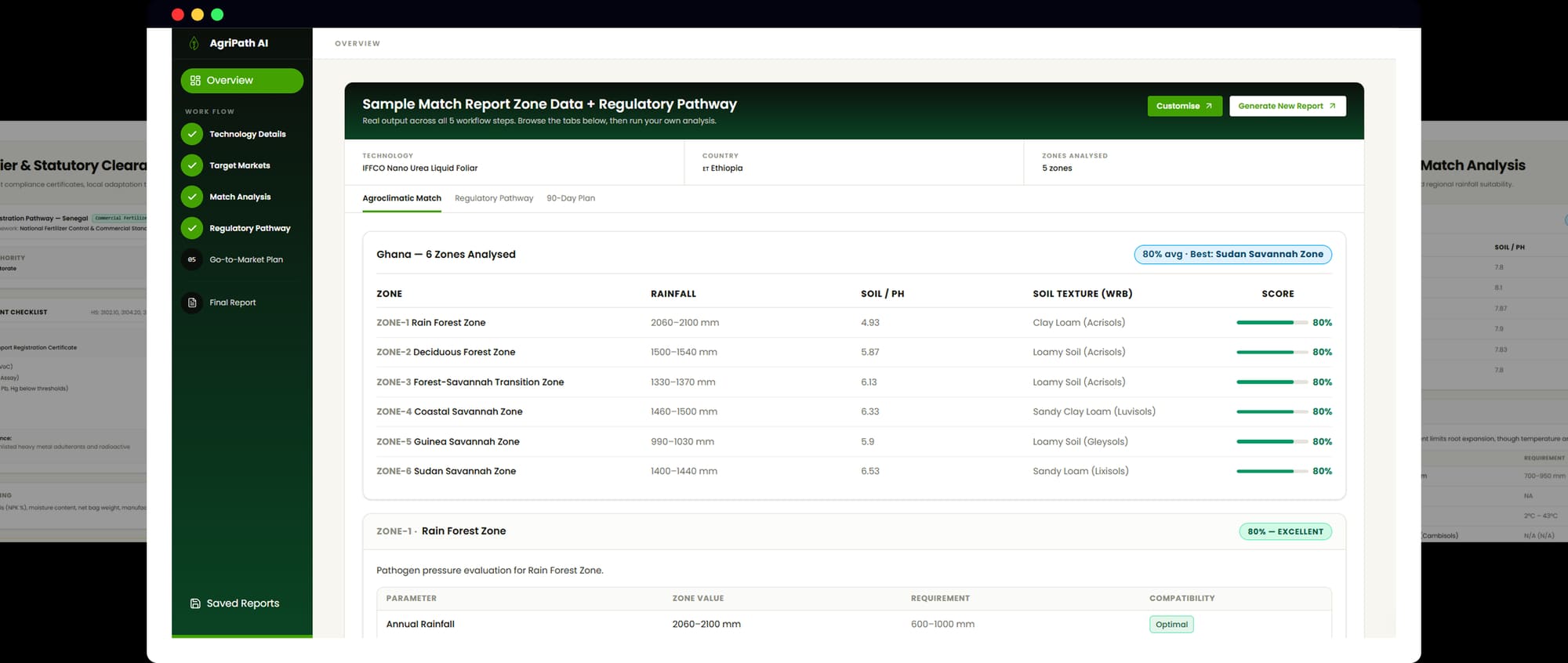Viewport: 1568px width, 663px height.
Task: Click the AgriPath AI leaf logo icon
Action: [x=194, y=43]
